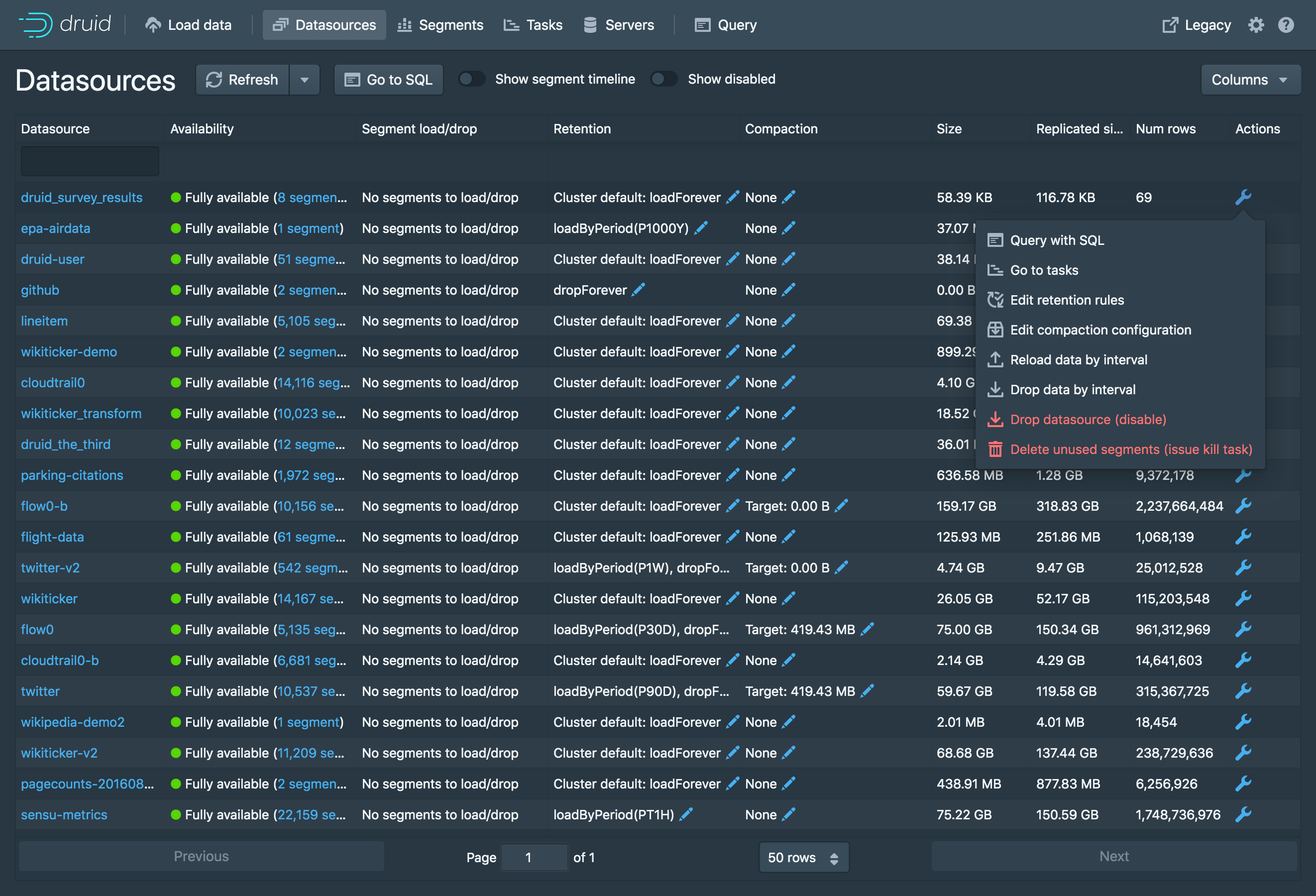Viewport: 1316px width, 896px height.
Task: Open actions wrench for twitter-v2 row
Action: pos(1242,567)
